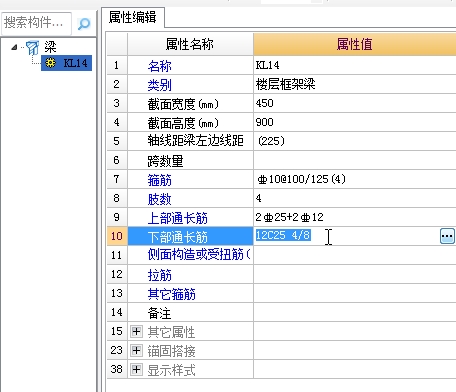Image resolution: width=456 pixels, height=392 pixels.
Task: Select row number 23 header
Action: pos(117,350)
